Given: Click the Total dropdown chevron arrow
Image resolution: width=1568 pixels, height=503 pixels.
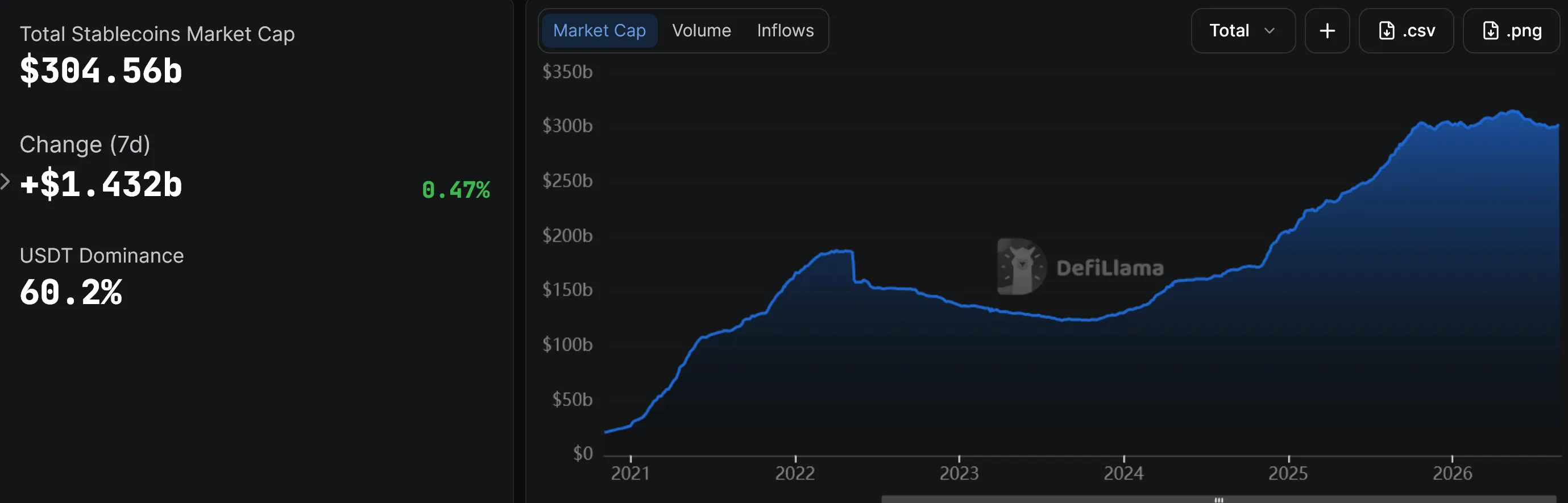Looking at the screenshot, I should point(1269,31).
